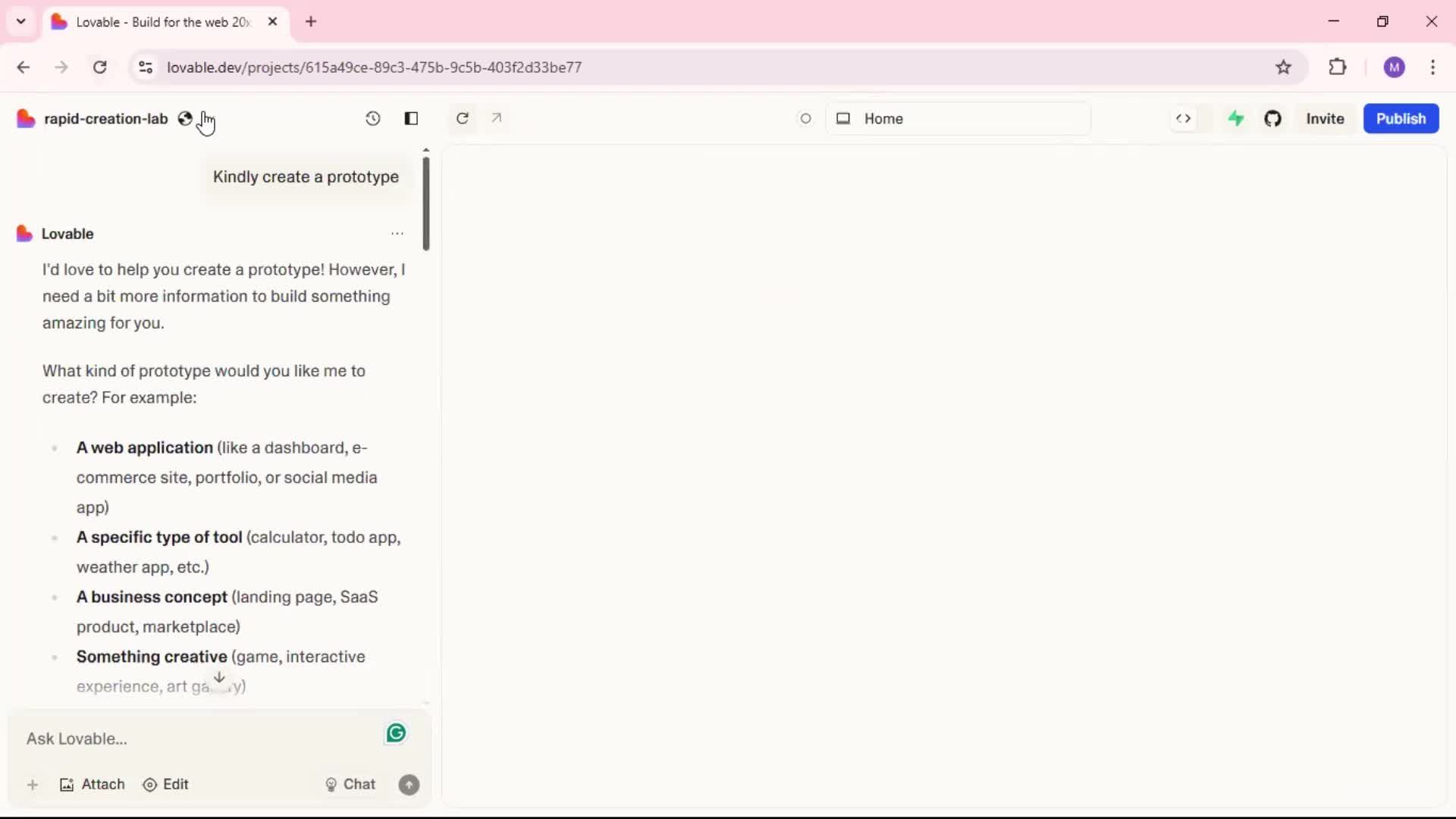This screenshot has height=819, width=1456.
Task: Click the 'A web application' bullet text
Action: [144, 448]
